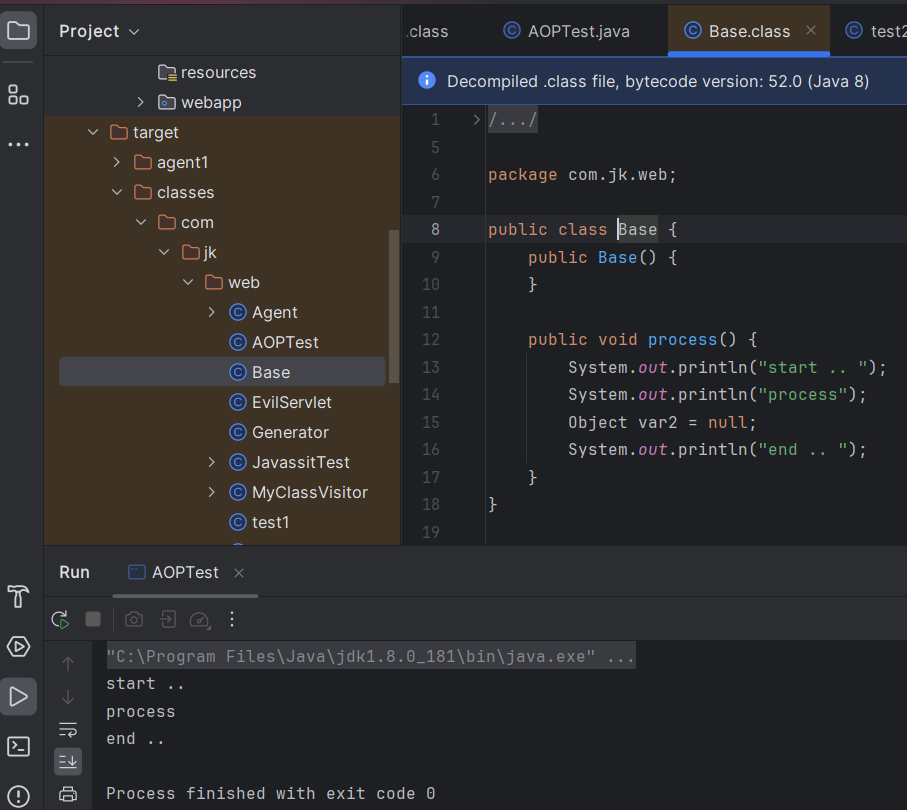Screen dimensions: 907x810
Task: Collapse the web folder
Action: coord(188,282)
